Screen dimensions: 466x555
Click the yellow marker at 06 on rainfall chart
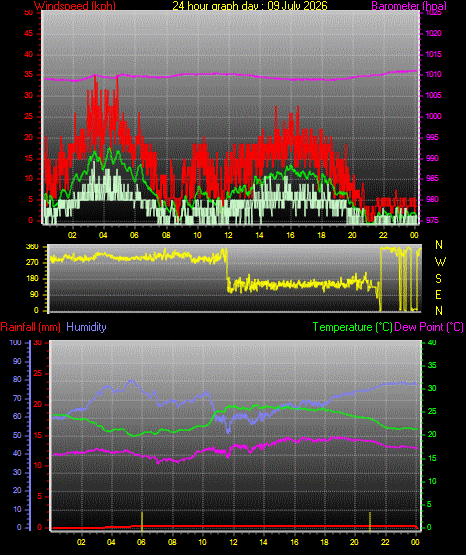point(142,521)
